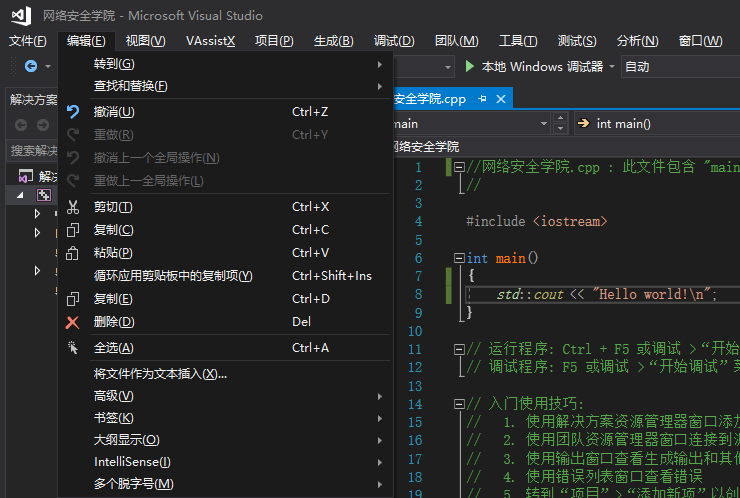Open the 文件(F) menu
The width and height of the screenshot is (740, 498).
28,41
